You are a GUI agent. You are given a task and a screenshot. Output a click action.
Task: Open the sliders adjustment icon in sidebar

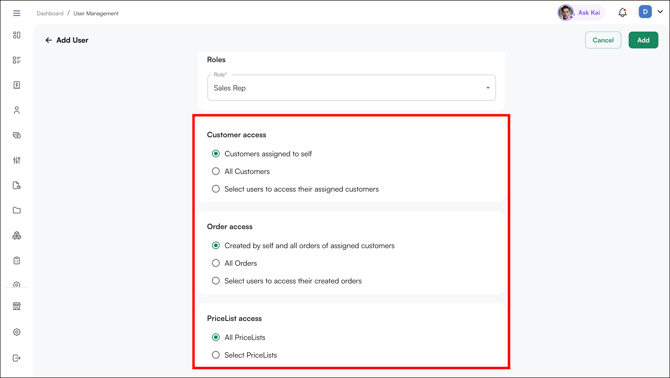[17, 160]
